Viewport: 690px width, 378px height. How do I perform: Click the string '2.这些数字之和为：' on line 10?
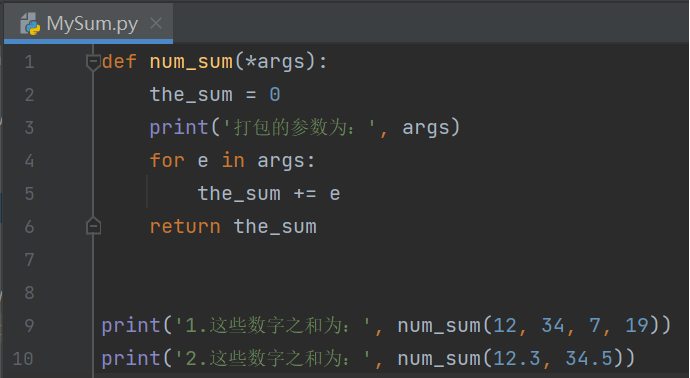[273, 359]
